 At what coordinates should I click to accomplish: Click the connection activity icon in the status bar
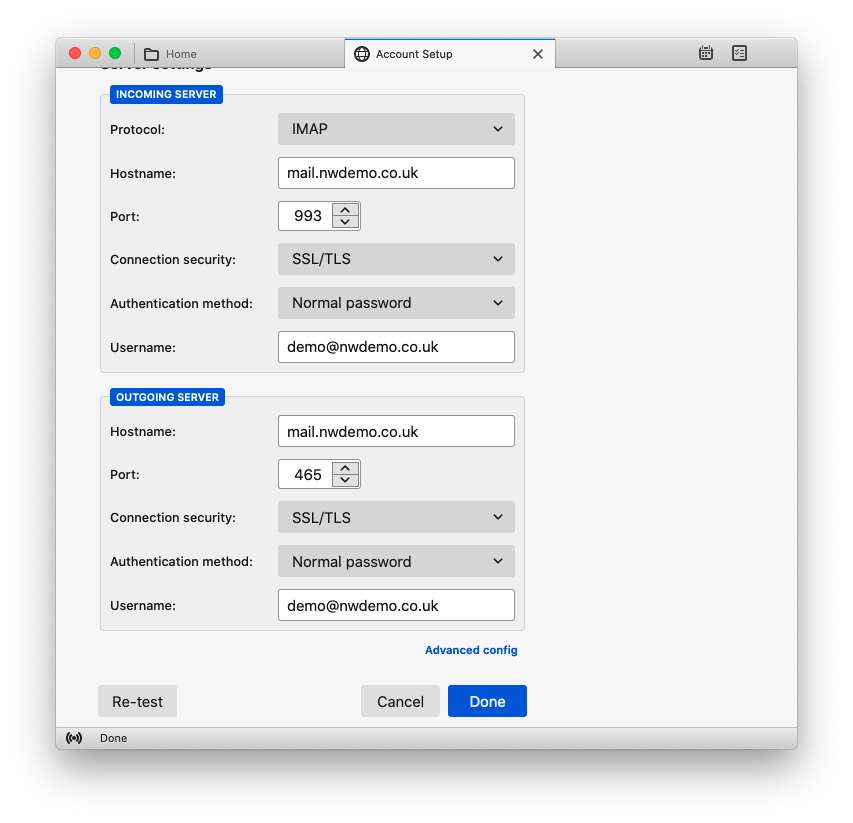coord(74,738)
